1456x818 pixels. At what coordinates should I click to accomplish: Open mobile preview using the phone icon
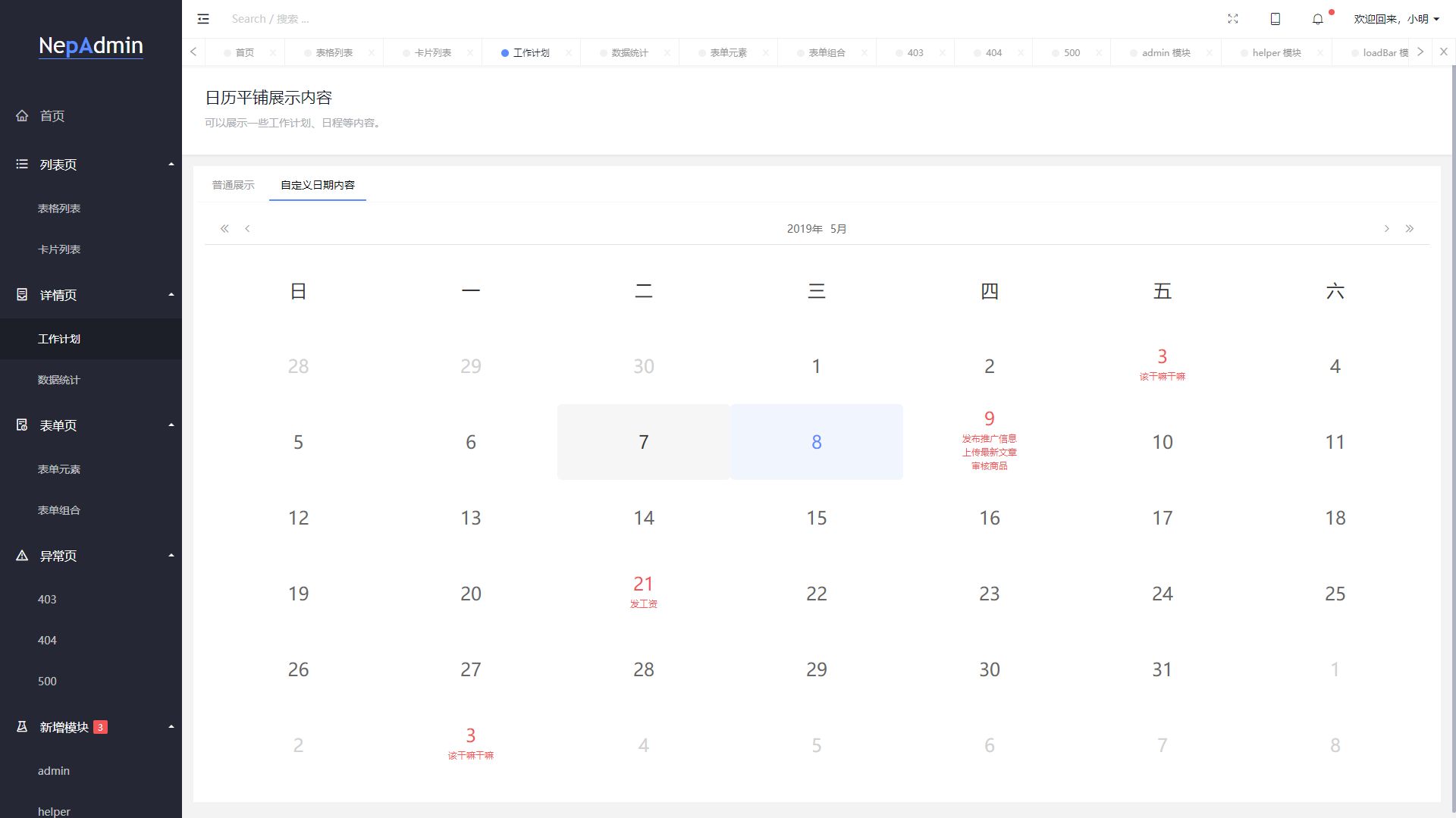(x=1276, y=19)
